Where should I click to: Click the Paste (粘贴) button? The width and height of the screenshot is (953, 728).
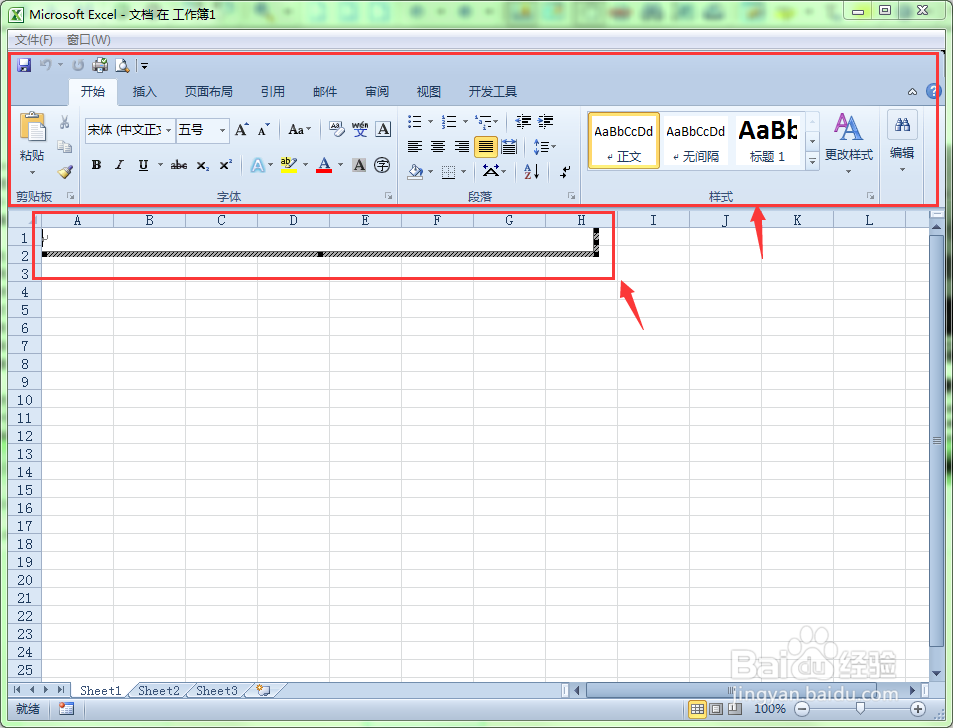click(x=32, y=143)
